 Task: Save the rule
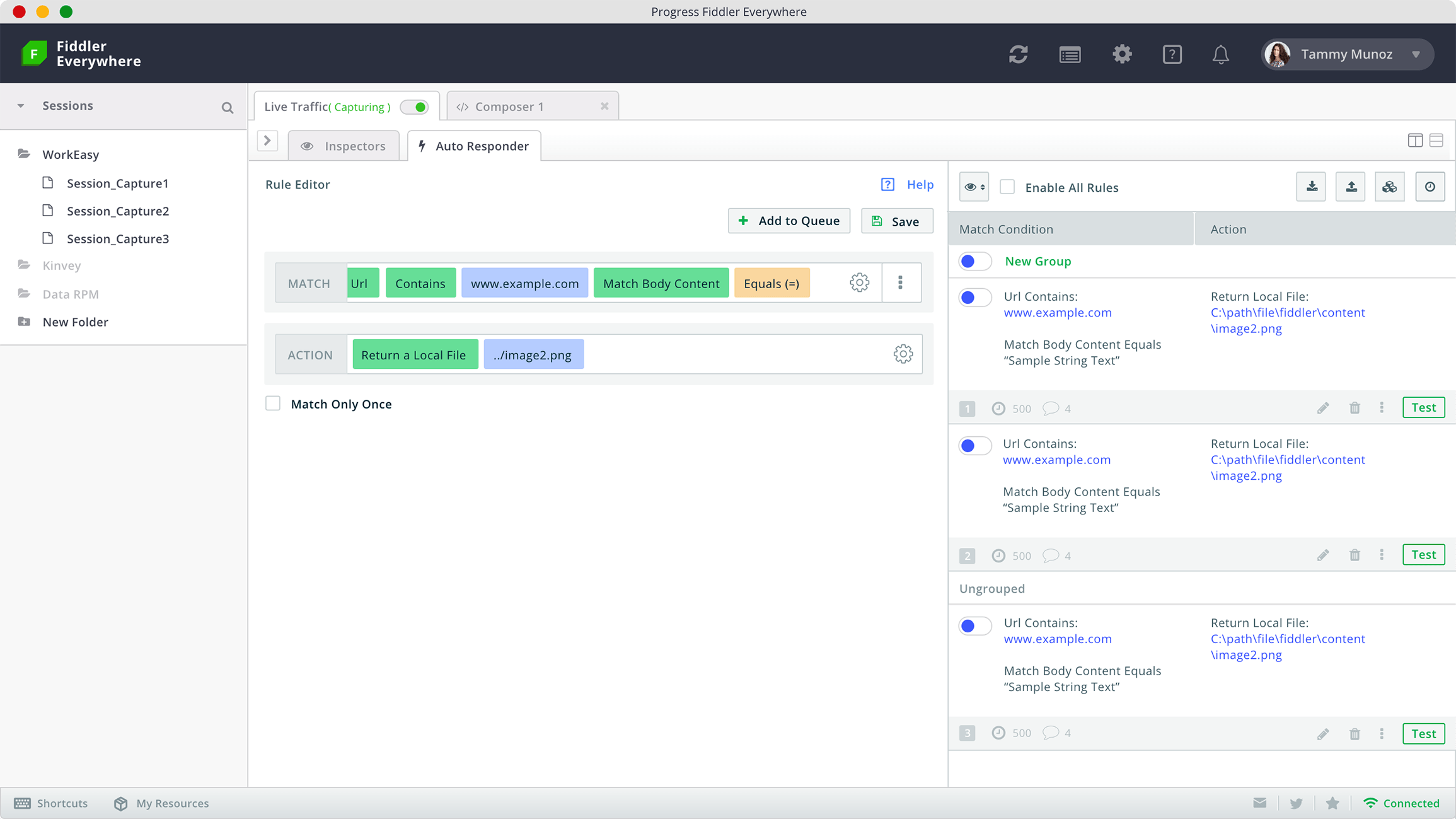pos(897,221)
